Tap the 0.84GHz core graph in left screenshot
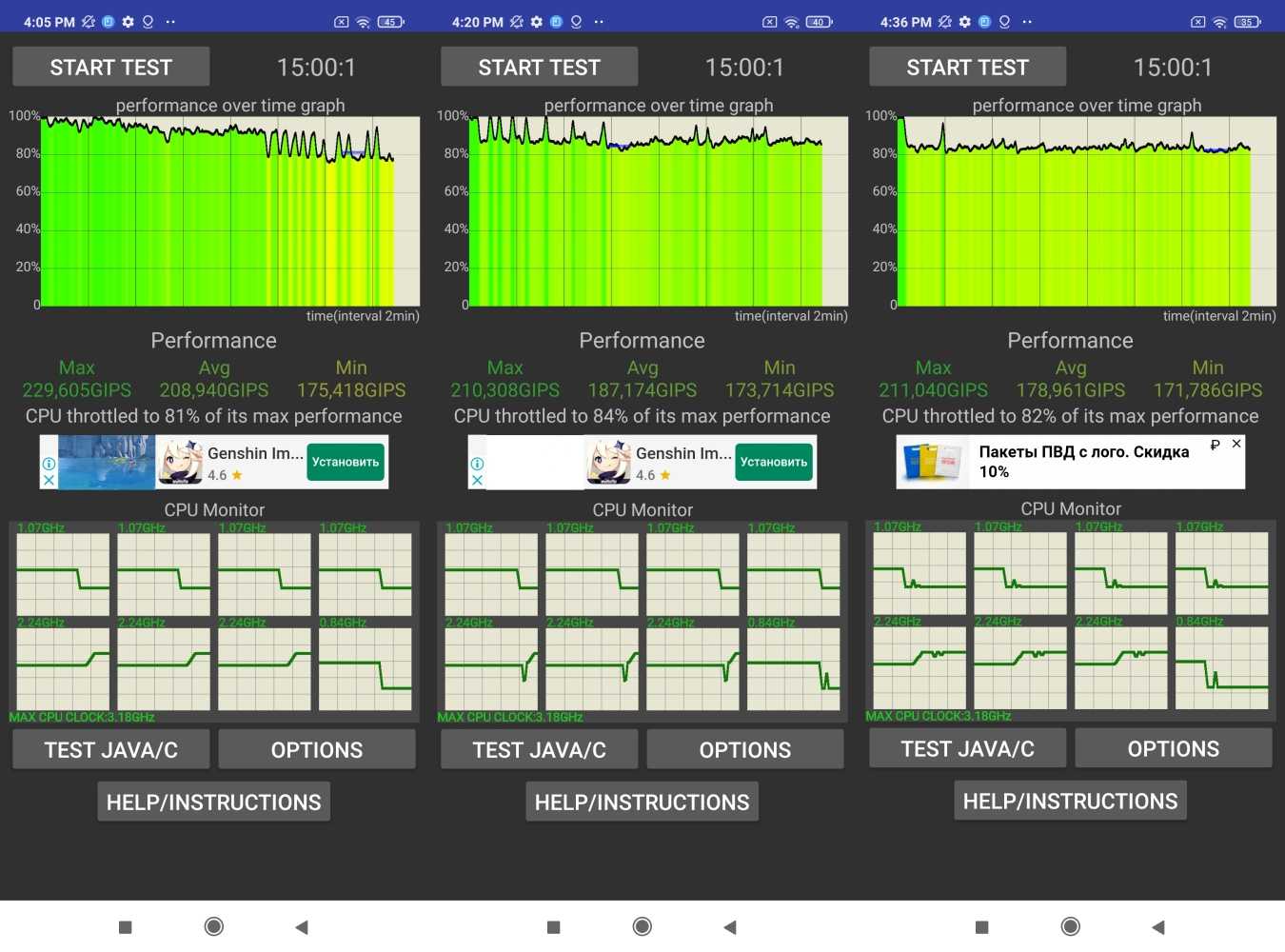Image resolution: width=1285 pixels, height=952 pixels. (365, 668)
